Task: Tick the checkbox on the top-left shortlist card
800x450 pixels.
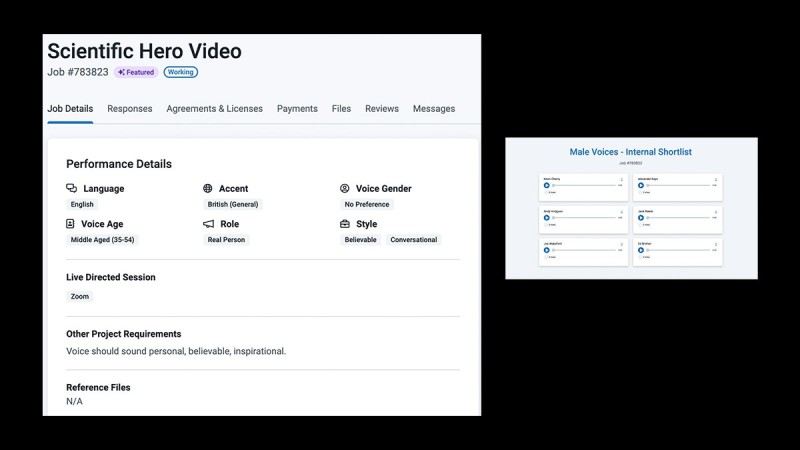Action: point(546,192)
